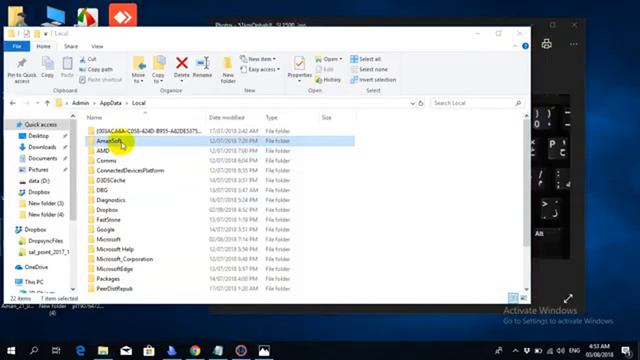This screenshot has width=640, height=360.
Task: Select the D3DSCache folder
Action: coord(111,180)
